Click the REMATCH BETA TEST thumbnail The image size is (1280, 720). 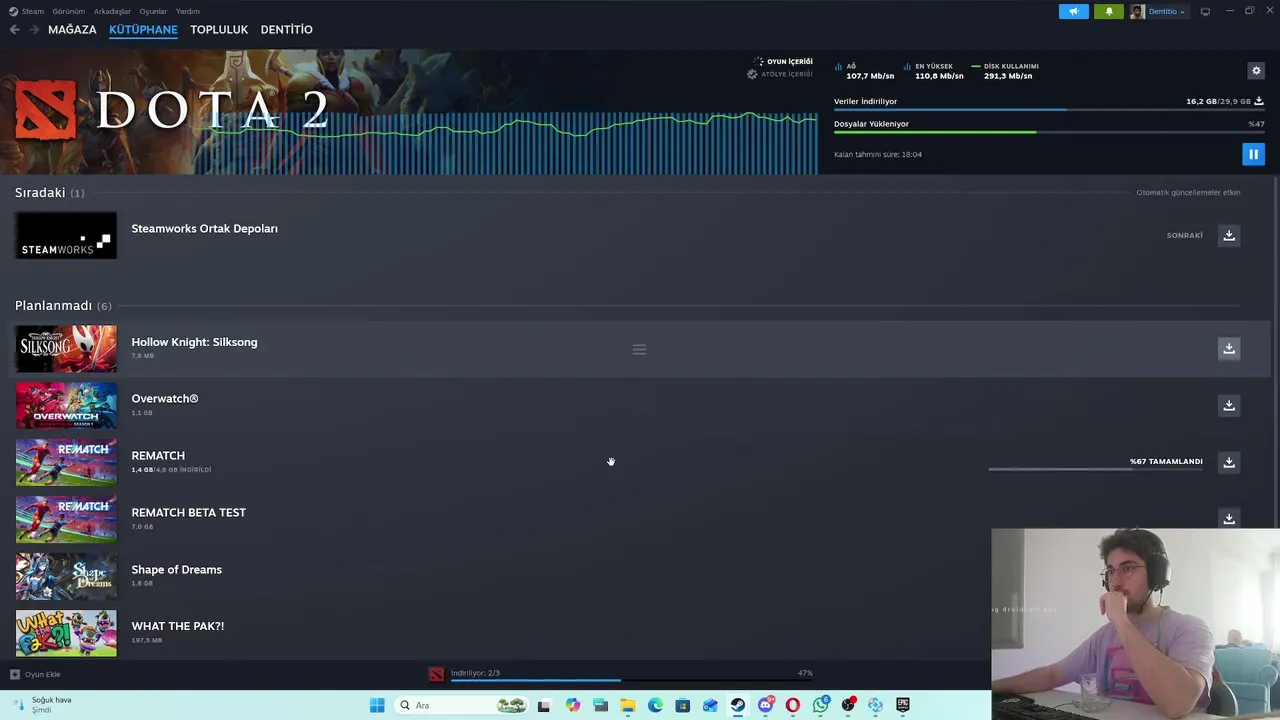[66, 519]
